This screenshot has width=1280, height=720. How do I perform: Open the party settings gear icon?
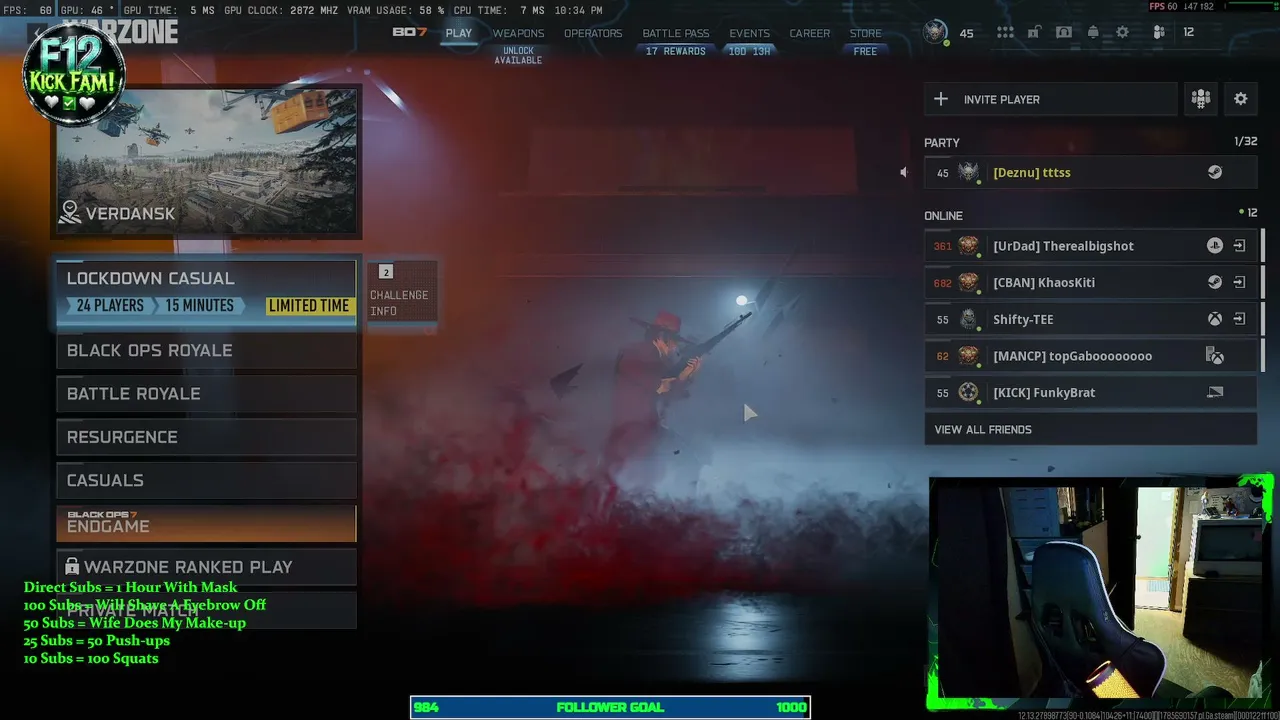(1241, 99)
